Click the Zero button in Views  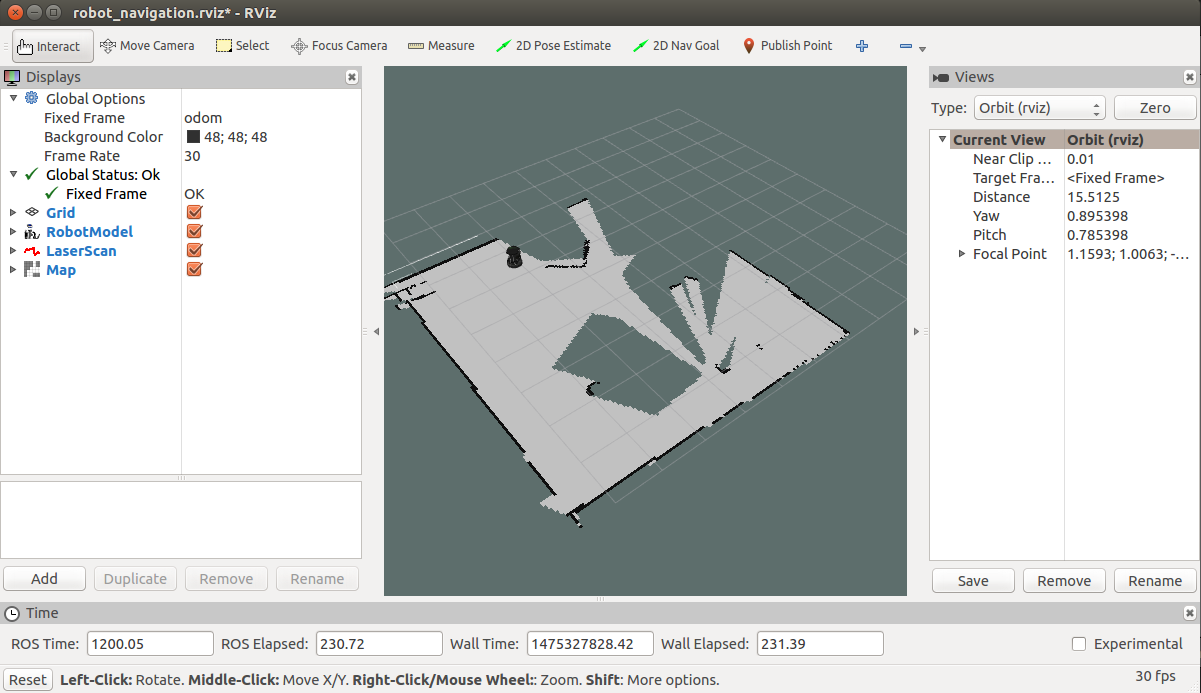1155,108
